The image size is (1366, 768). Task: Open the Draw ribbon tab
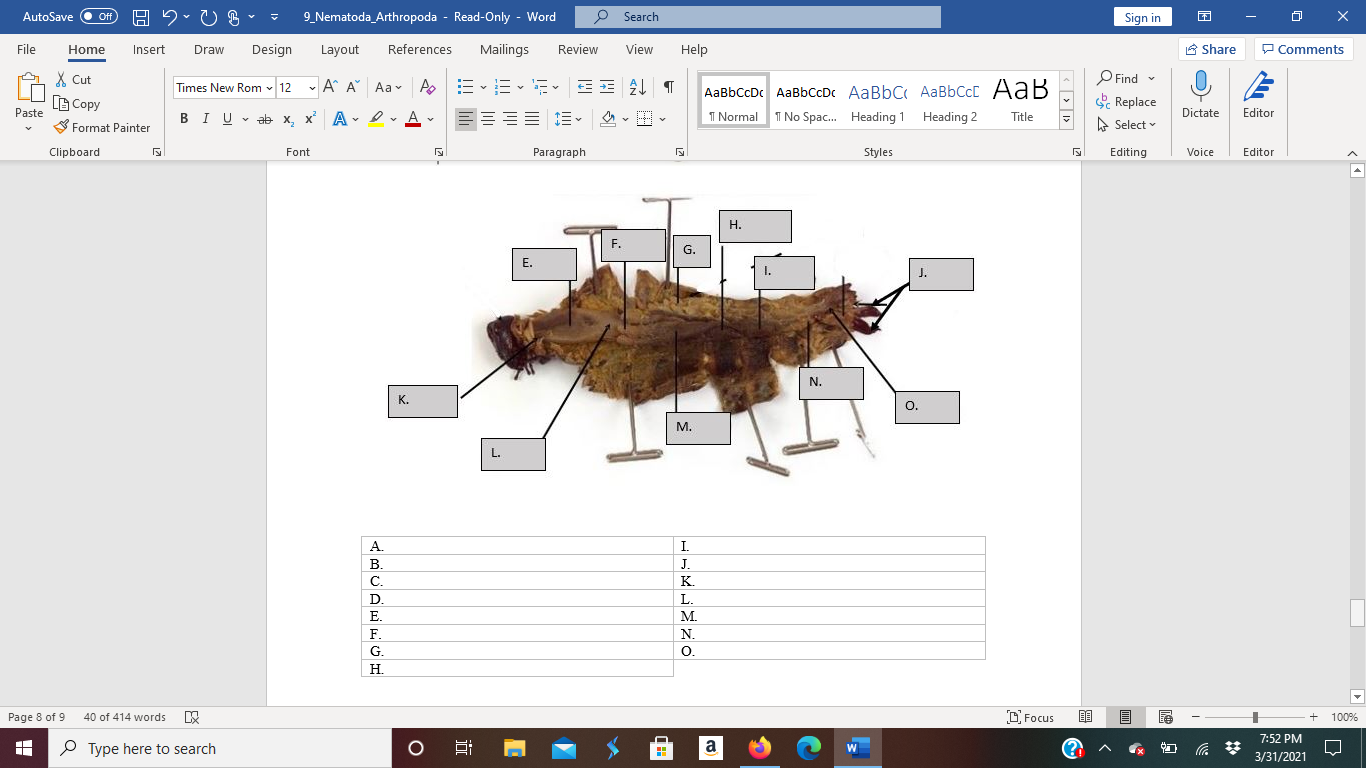[210, 49]
